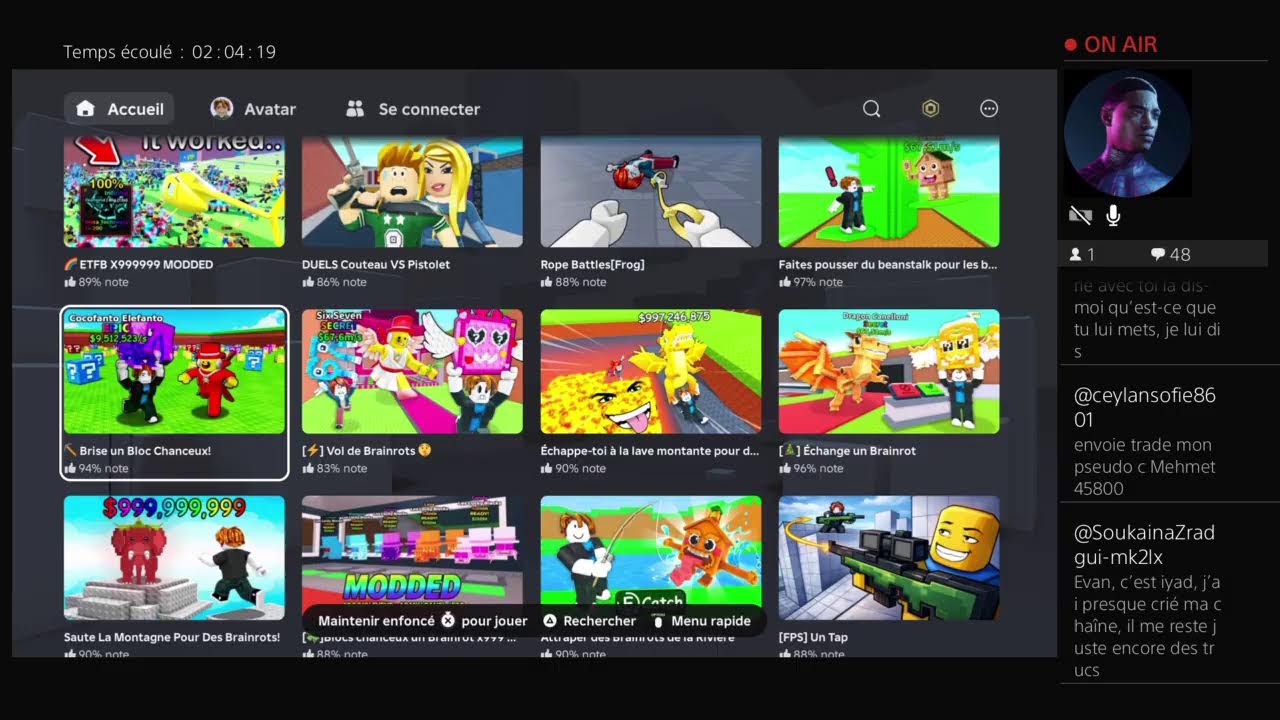
Task: Click the triangle button icon for Rechercher
Action: (x=550, y=621)
